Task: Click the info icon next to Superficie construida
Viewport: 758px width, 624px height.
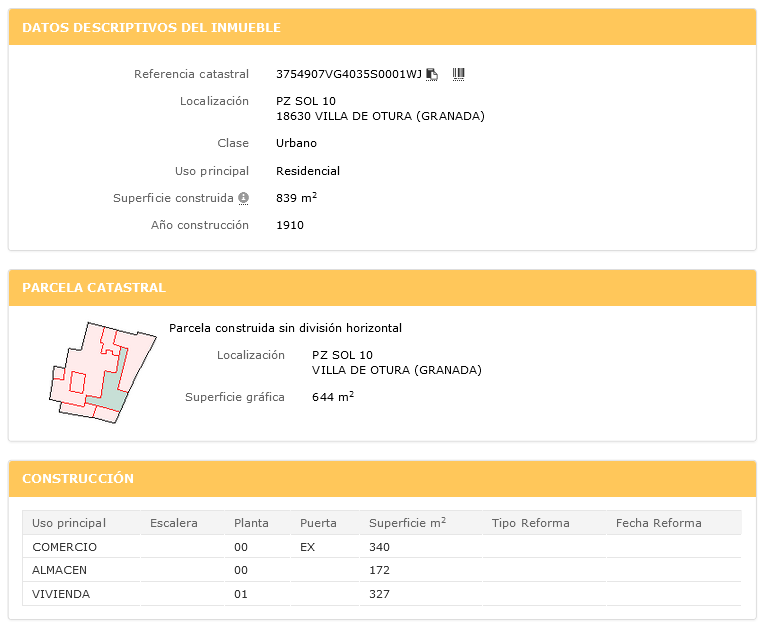Action: point(243,198)
